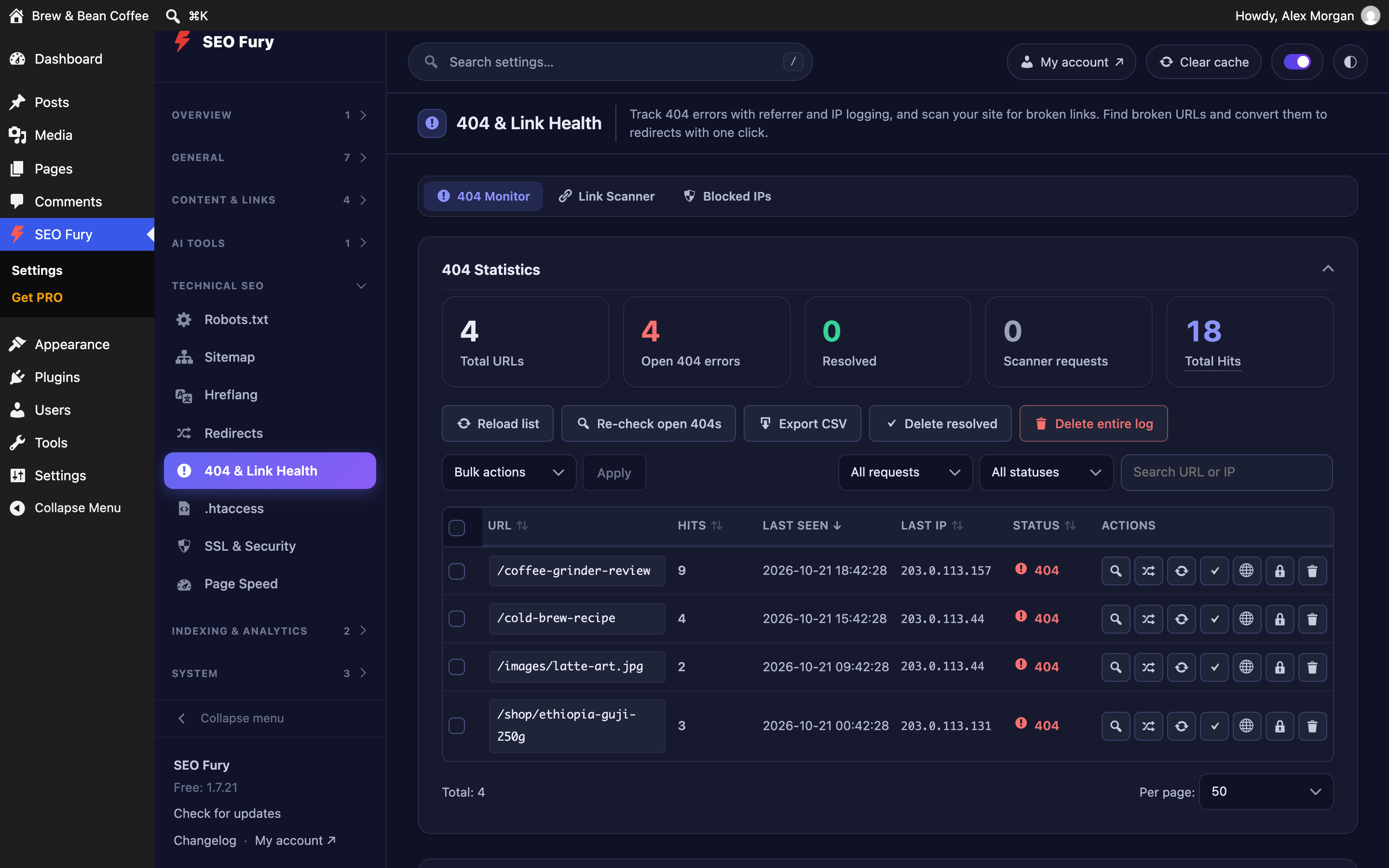Image resolution: width=1389 pixels, height=868 pixels.
Task: Click Check for updates link
Action: pos(227,814)
